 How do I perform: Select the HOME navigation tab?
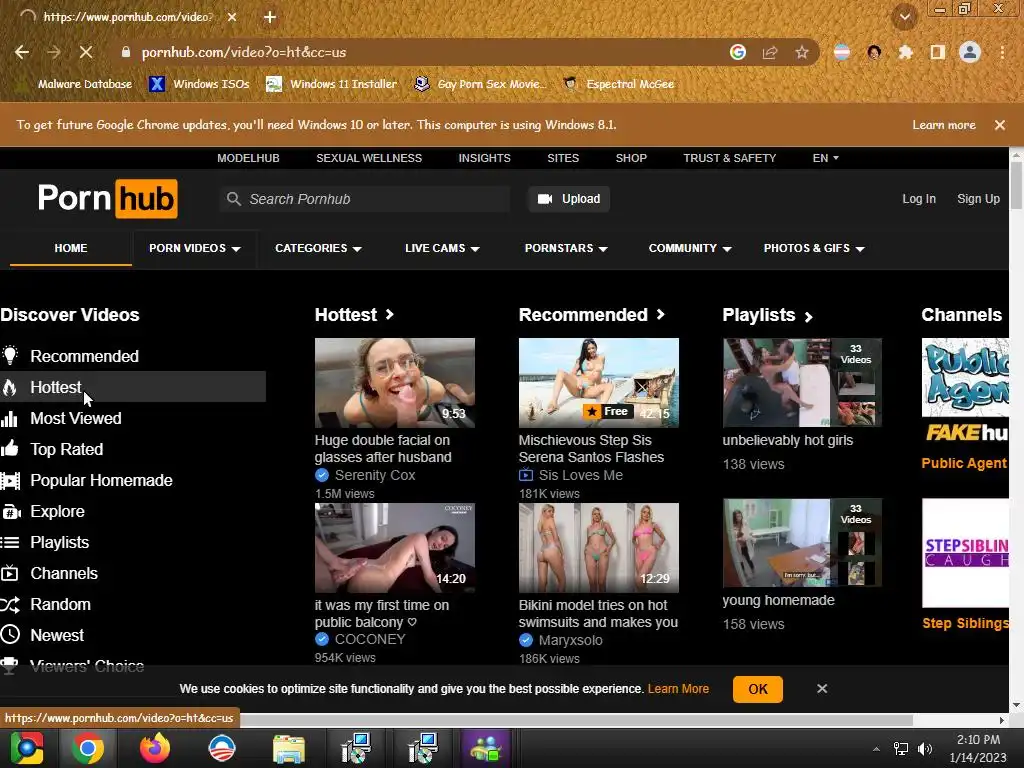[x=71, y=248]
